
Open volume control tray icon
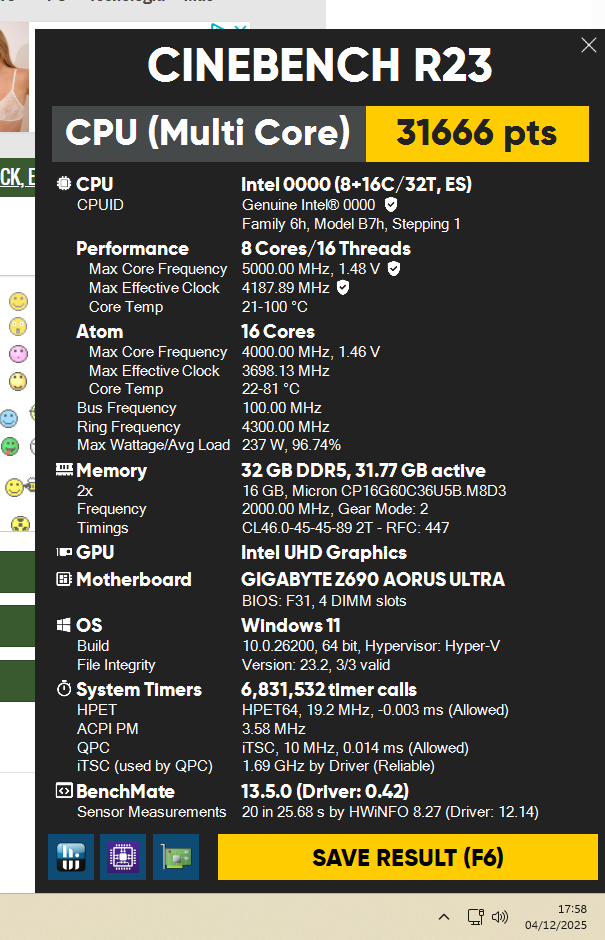[x=499, y=917]
